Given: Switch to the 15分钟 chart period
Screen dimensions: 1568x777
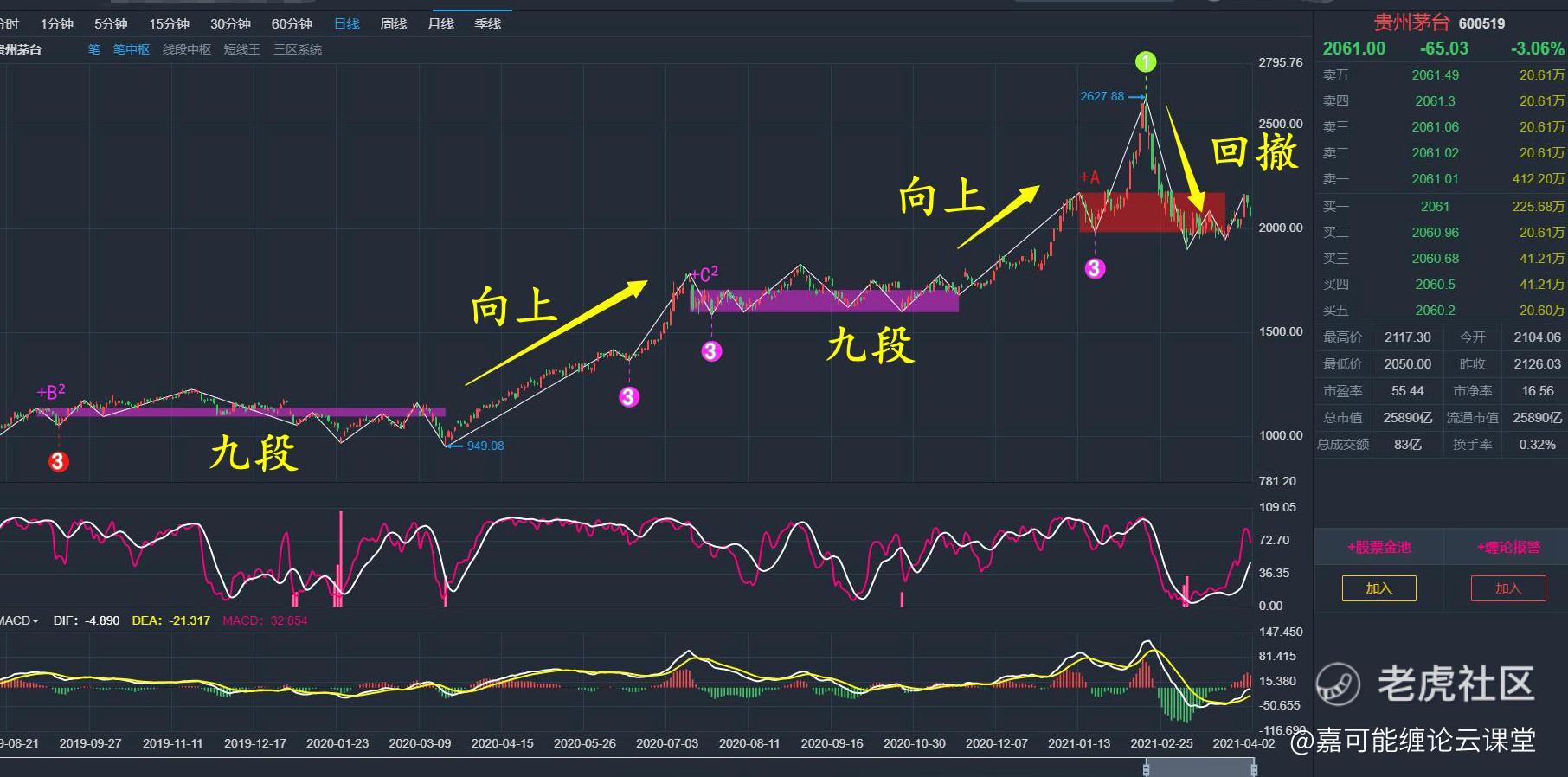Looking at the screenshot, I should coord(169,24).
